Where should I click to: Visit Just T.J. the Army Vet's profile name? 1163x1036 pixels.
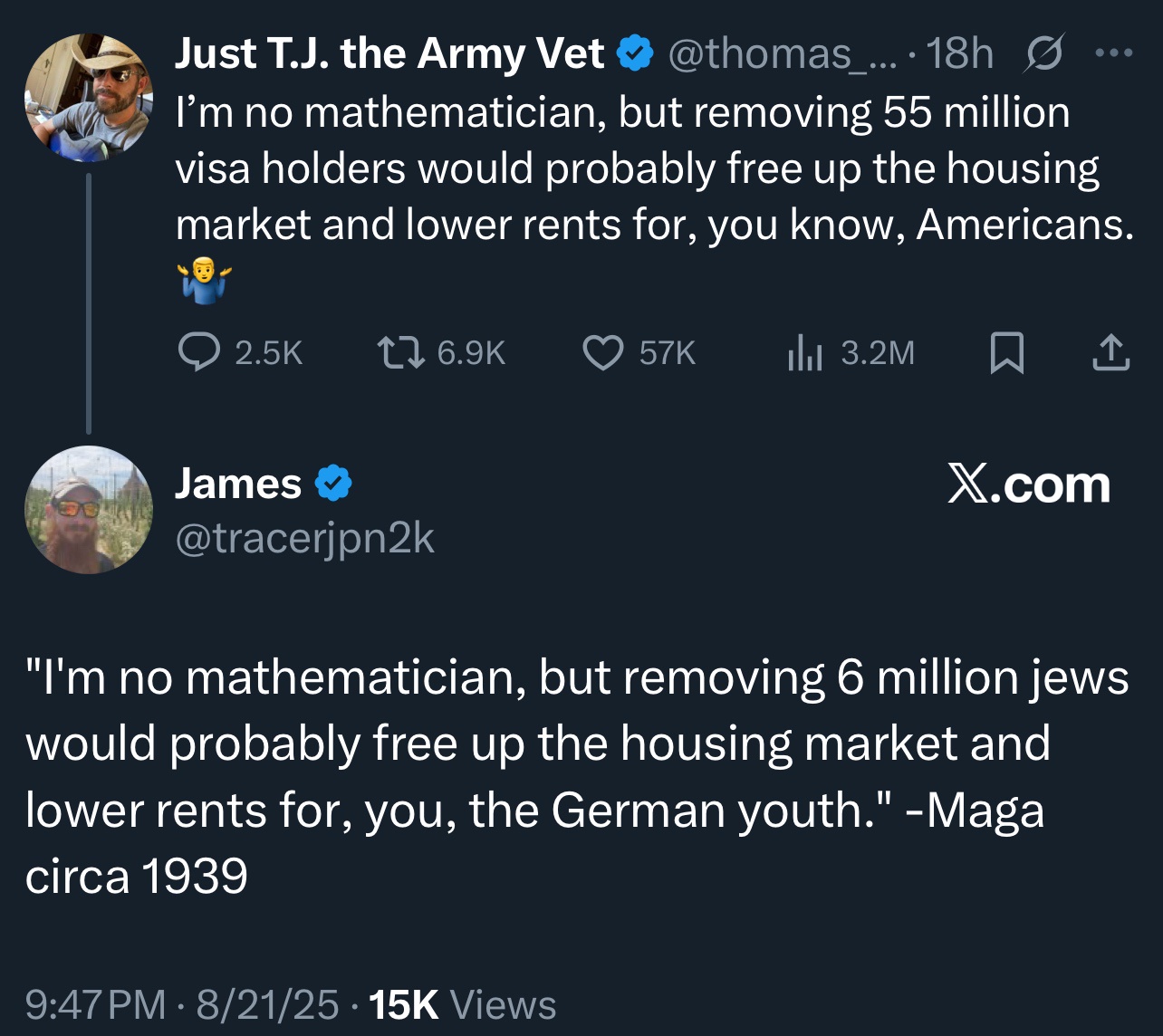pos(389,54)
